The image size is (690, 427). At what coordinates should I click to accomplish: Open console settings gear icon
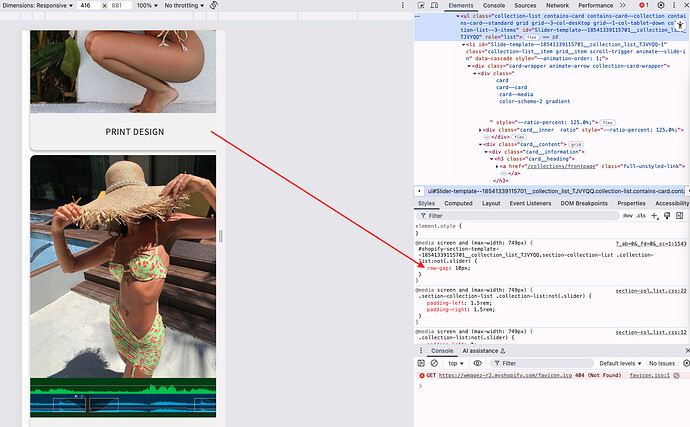coord(686,363)
